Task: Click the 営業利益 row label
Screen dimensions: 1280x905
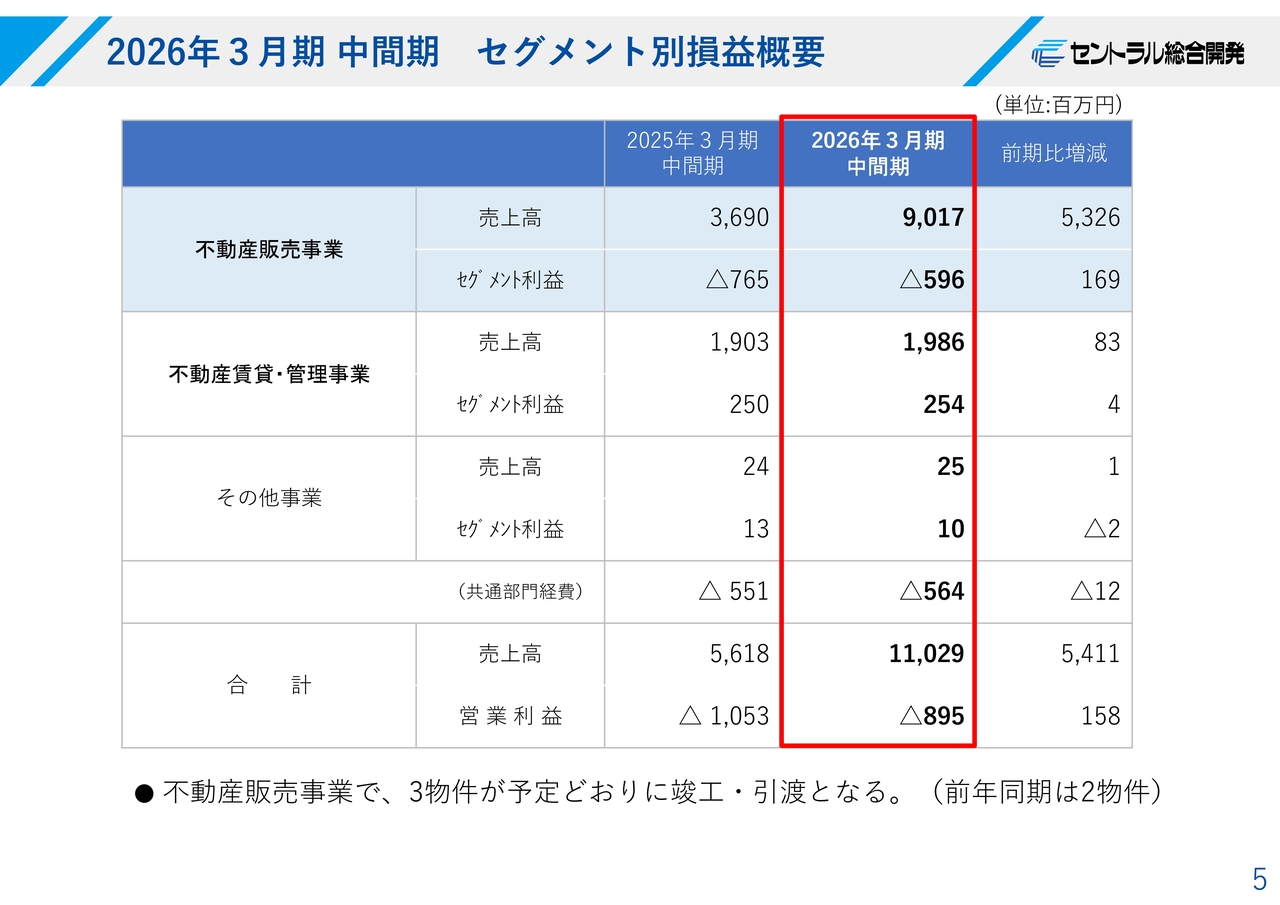Action: (511, 716)
